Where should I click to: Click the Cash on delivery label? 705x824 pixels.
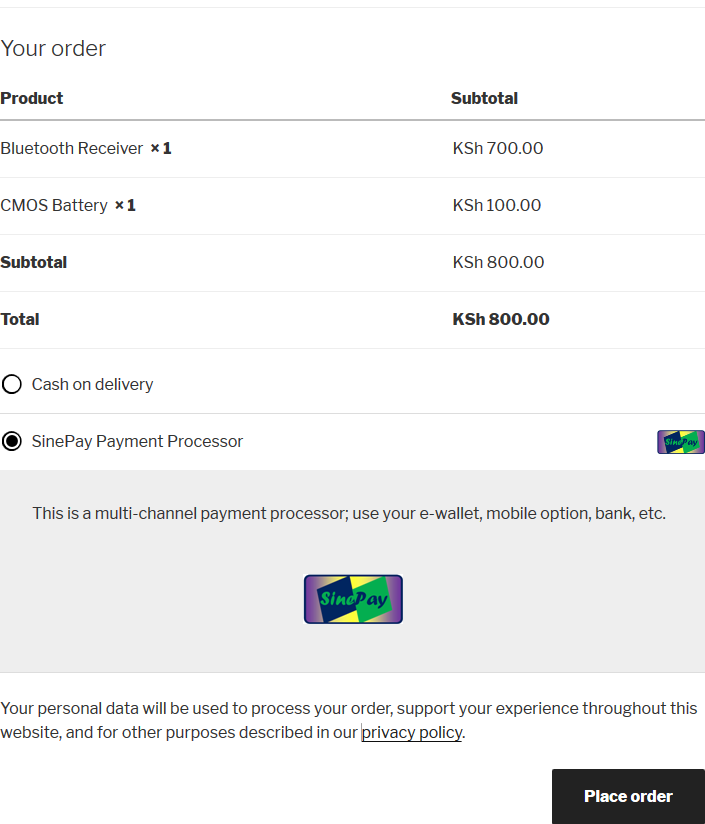[x=92, y=385]
